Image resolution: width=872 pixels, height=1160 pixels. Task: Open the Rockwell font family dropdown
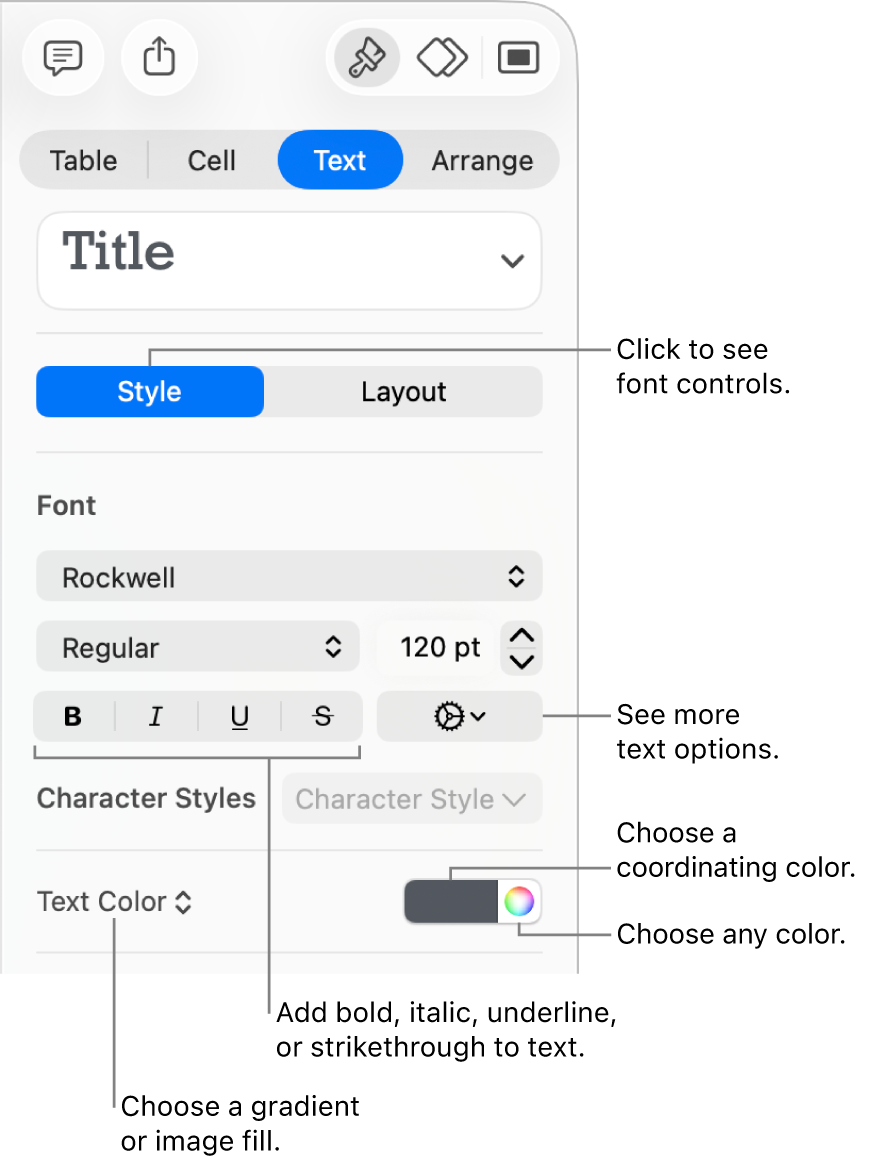click(289, 576)
